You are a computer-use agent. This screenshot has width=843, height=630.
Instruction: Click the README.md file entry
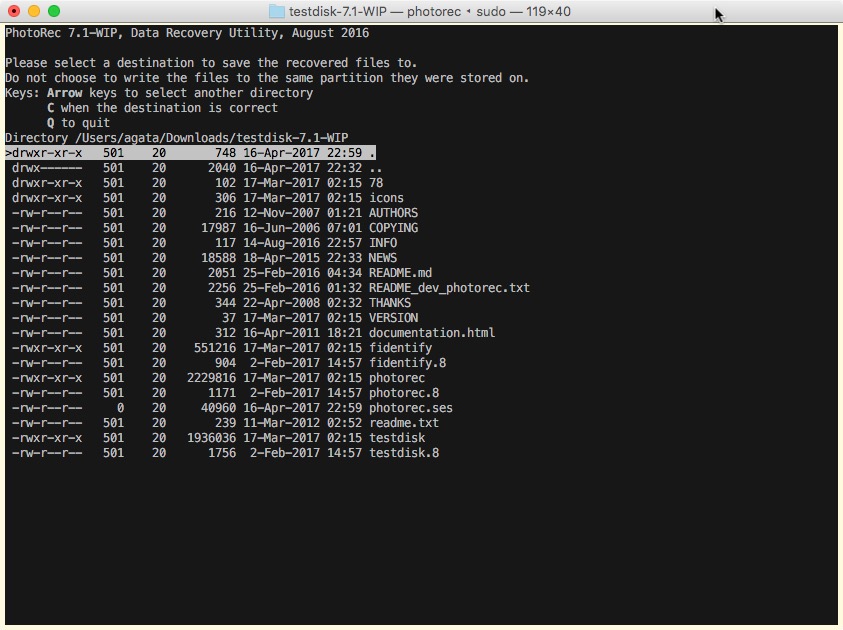point(401,273)
